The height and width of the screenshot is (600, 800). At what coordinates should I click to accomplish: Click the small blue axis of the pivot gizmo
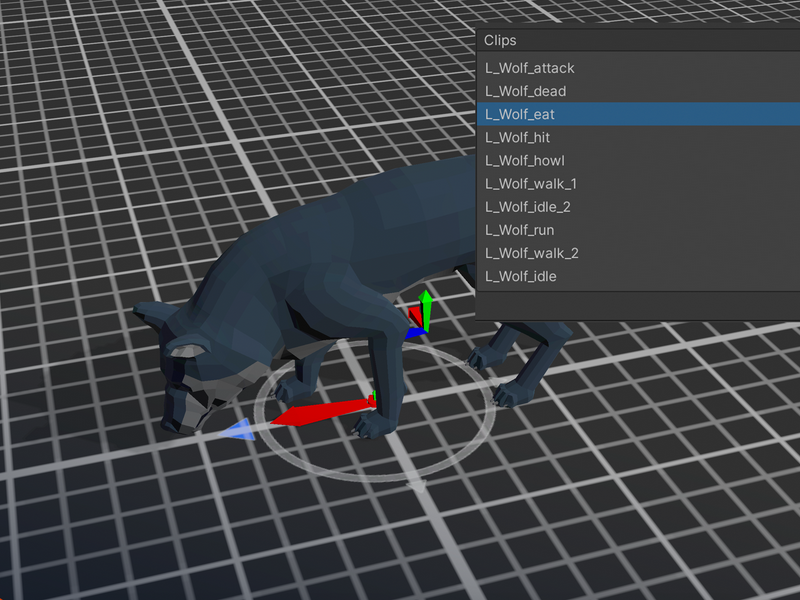coord(414,334)
